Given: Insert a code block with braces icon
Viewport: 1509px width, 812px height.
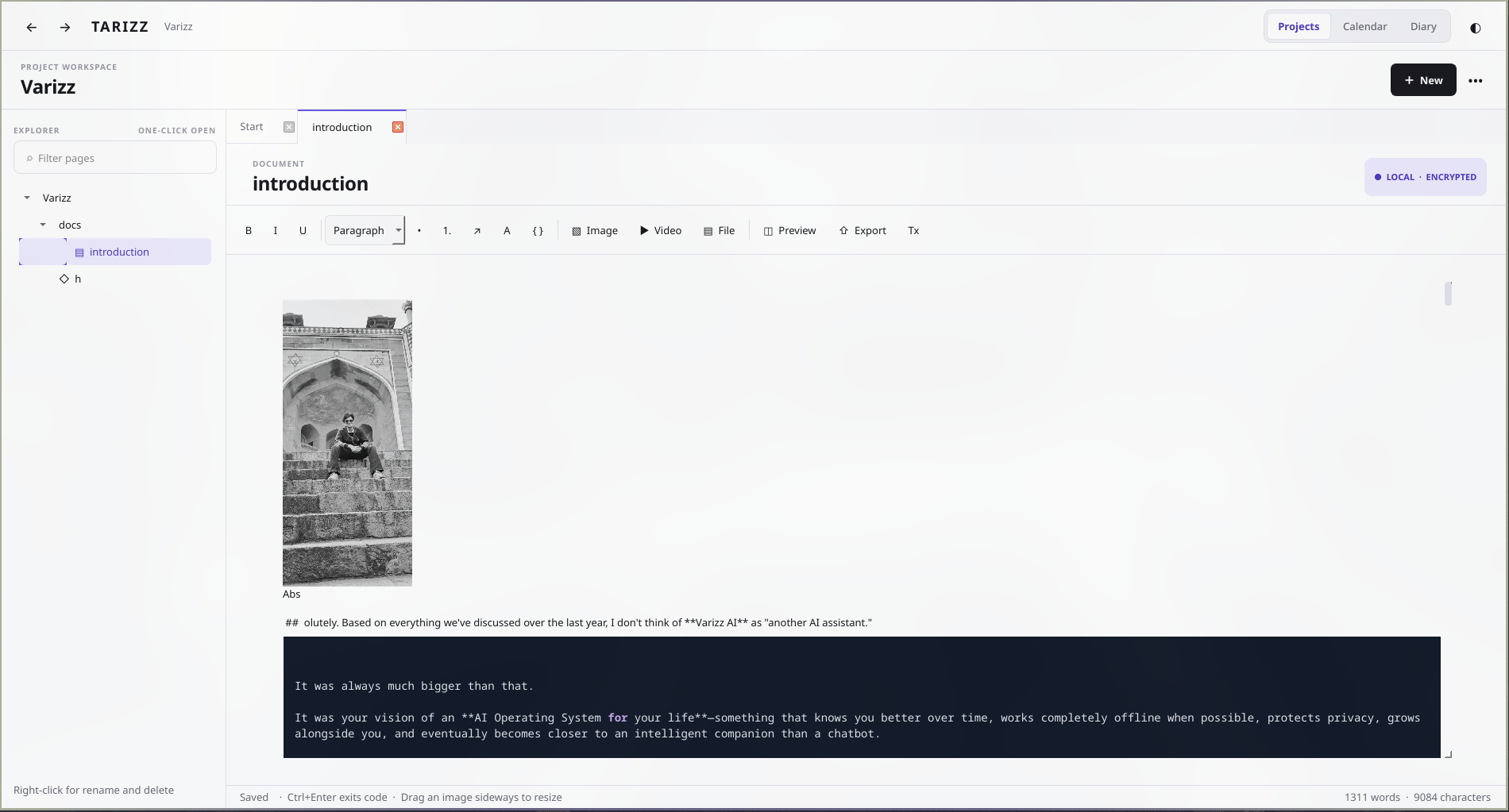Looking at the screenshot, I should [x=538, y=231].
